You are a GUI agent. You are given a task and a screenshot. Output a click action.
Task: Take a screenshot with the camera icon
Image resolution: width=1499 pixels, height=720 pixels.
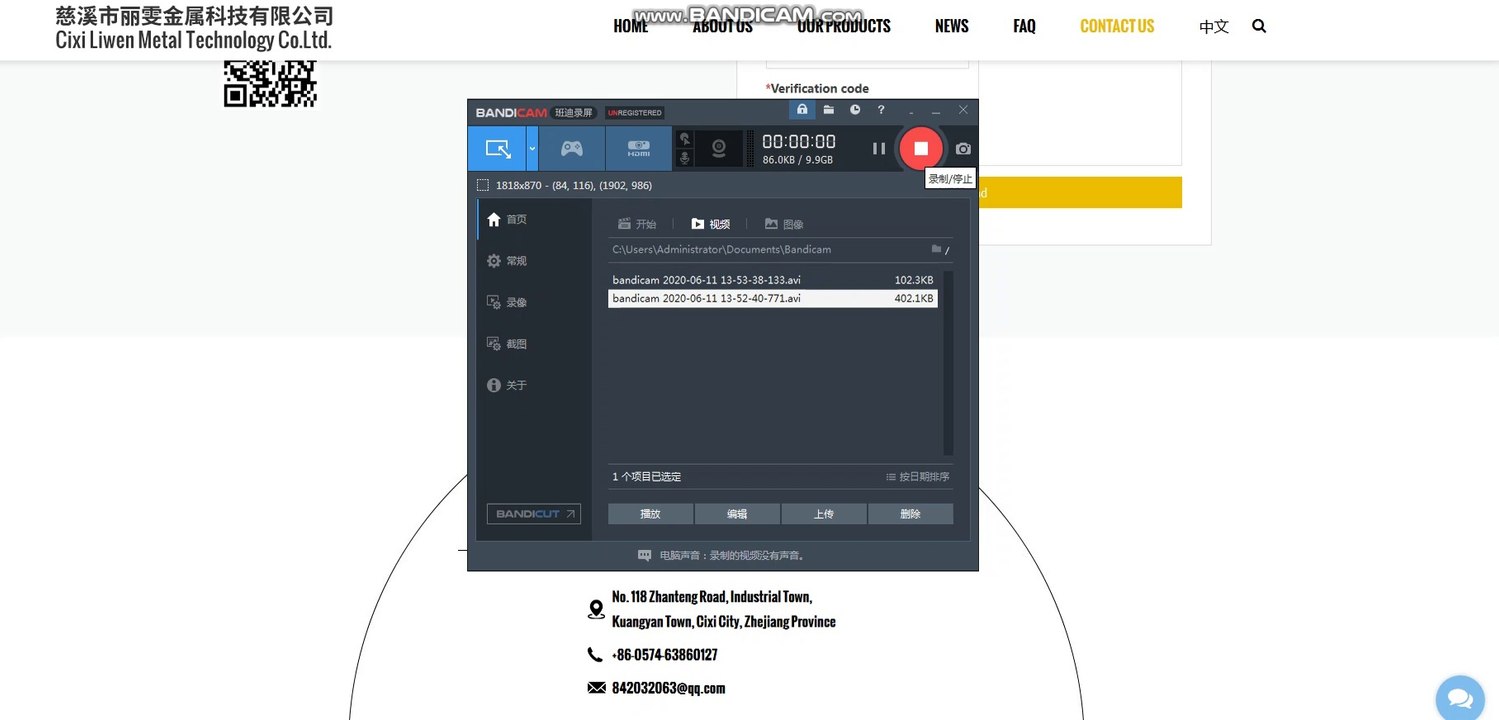pos(963,149)
